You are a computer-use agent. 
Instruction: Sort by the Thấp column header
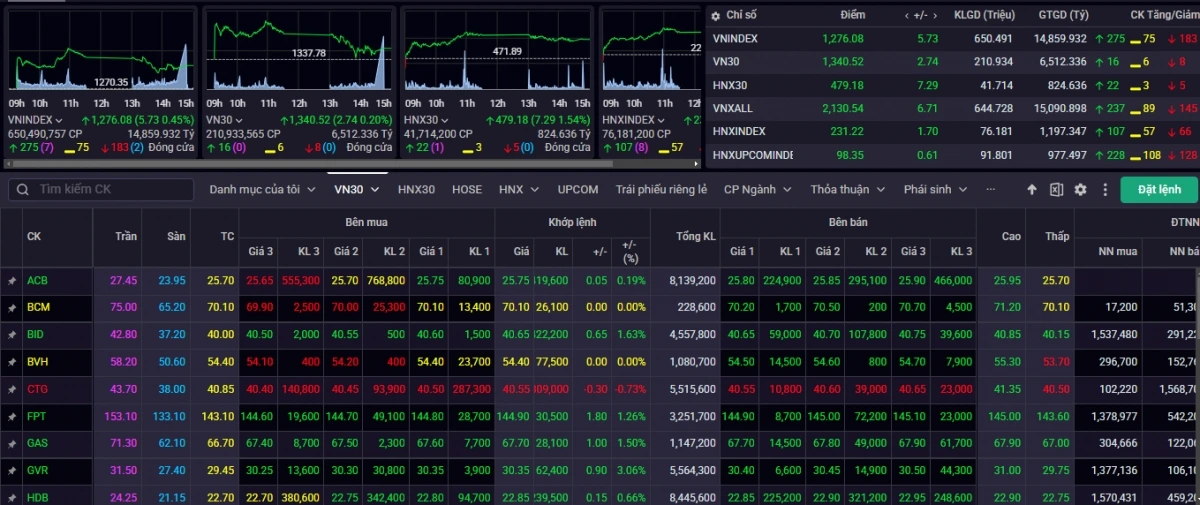click(1050, 237)
